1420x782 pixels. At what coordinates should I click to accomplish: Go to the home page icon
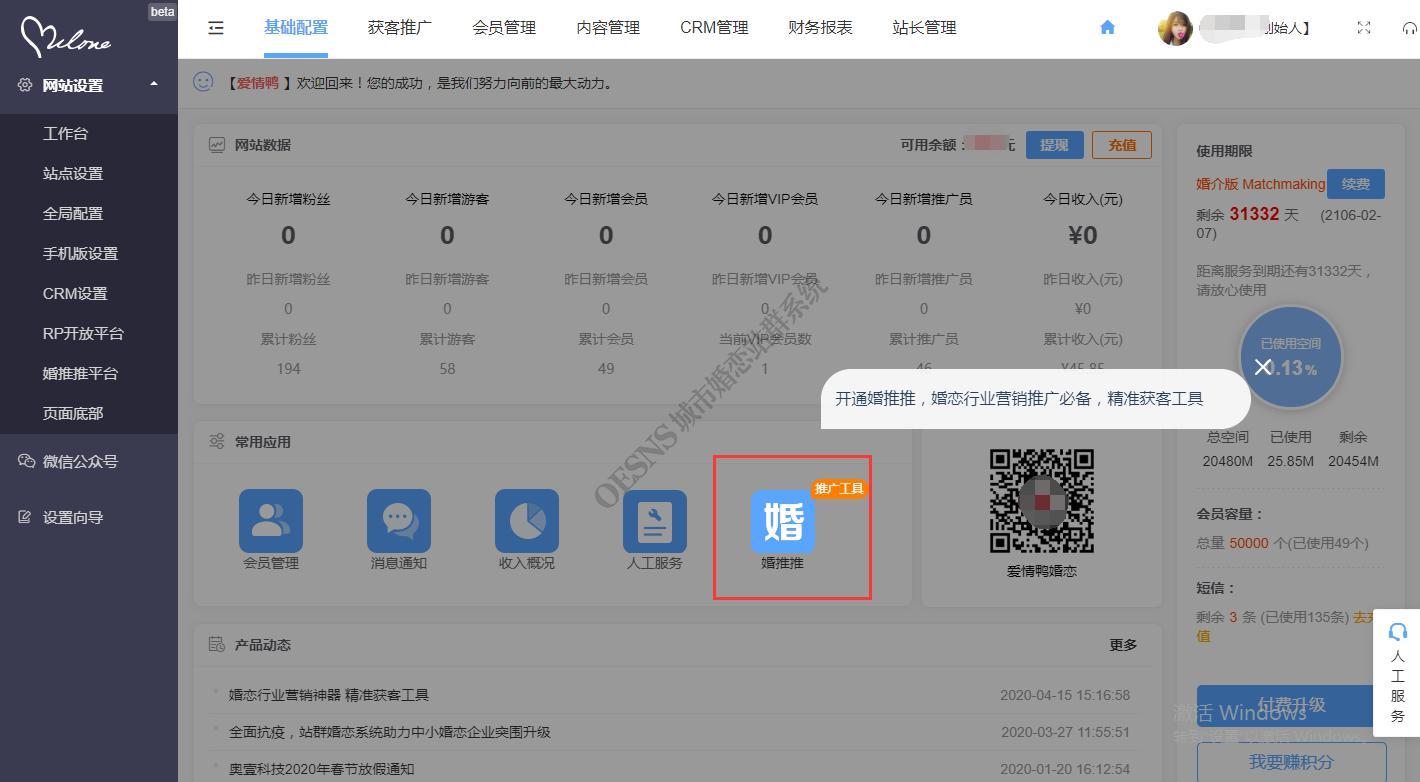[1107, 28]
